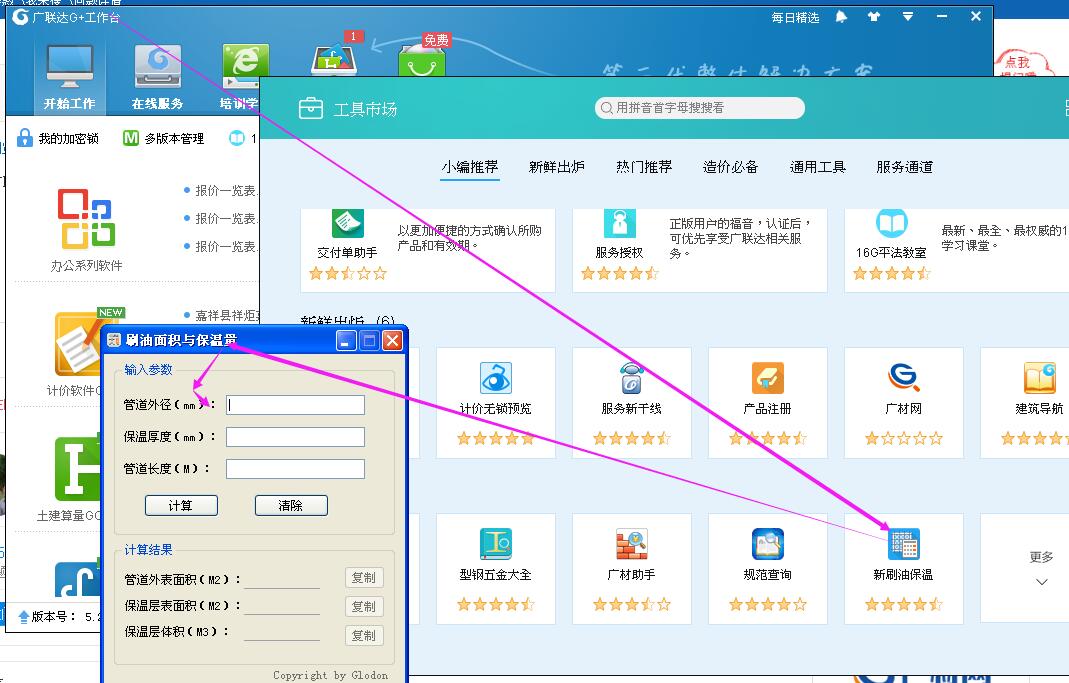Click 我的加密锁 lock icon
The image size is (1069, 683).
coord(25,138)
